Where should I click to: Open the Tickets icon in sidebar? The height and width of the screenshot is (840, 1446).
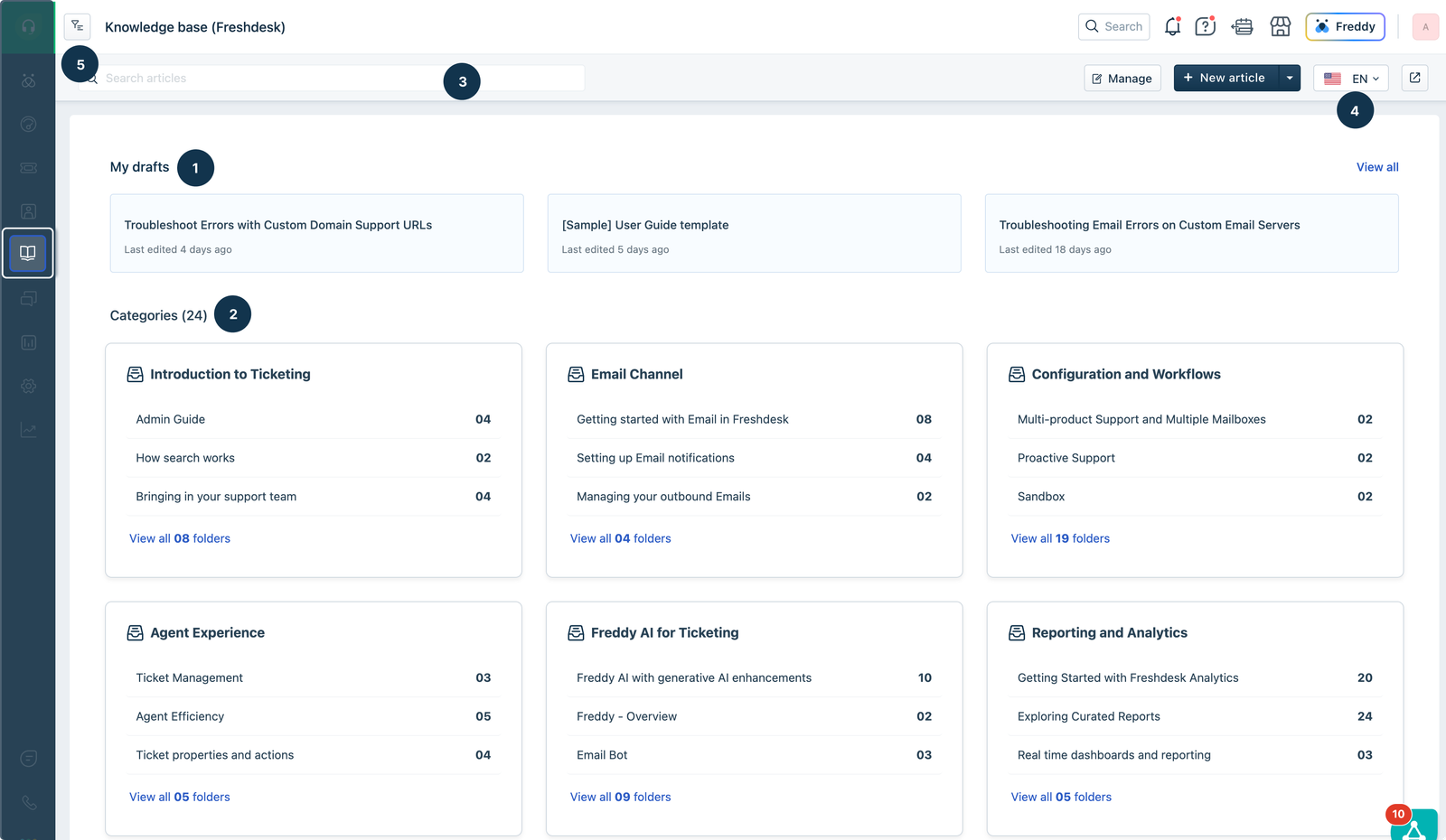28,168
